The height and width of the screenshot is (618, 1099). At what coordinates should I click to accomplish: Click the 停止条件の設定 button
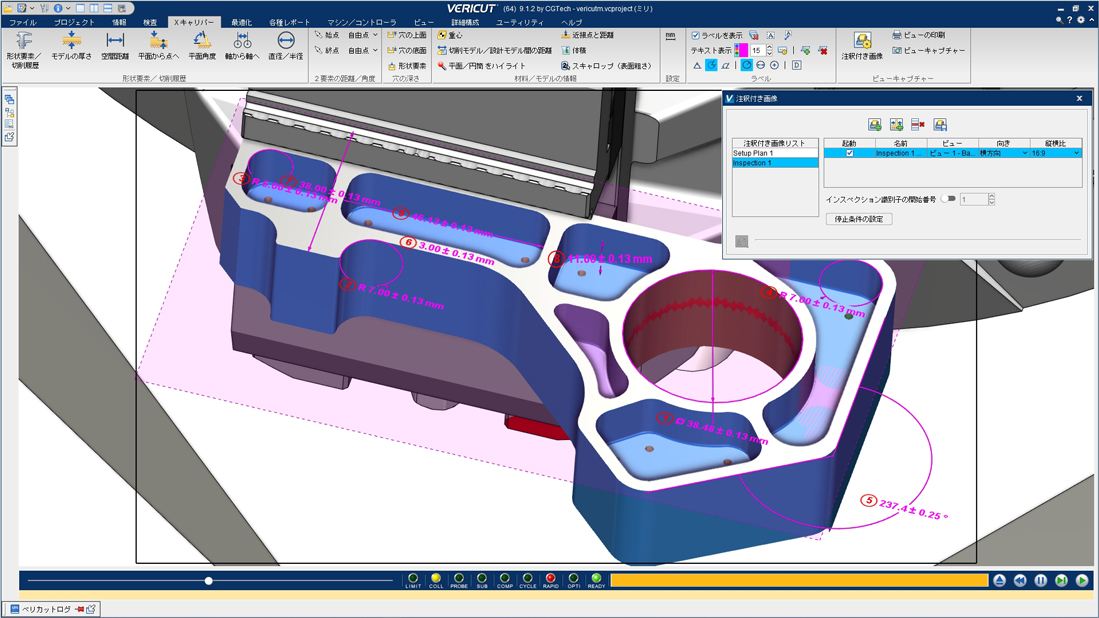click(x=859, y=219)
